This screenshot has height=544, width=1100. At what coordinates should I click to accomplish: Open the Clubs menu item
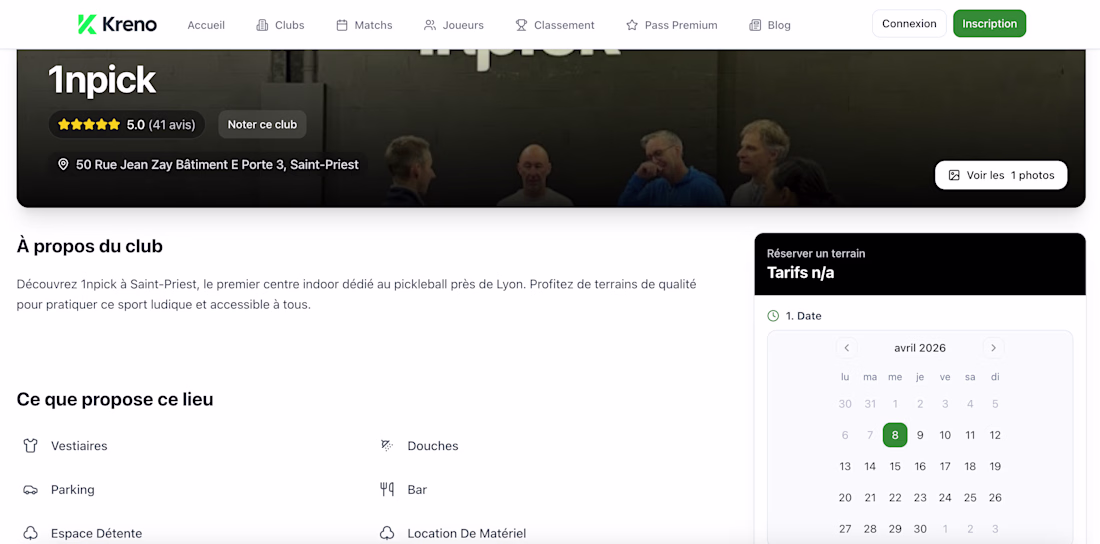click(x=280, y=25)
